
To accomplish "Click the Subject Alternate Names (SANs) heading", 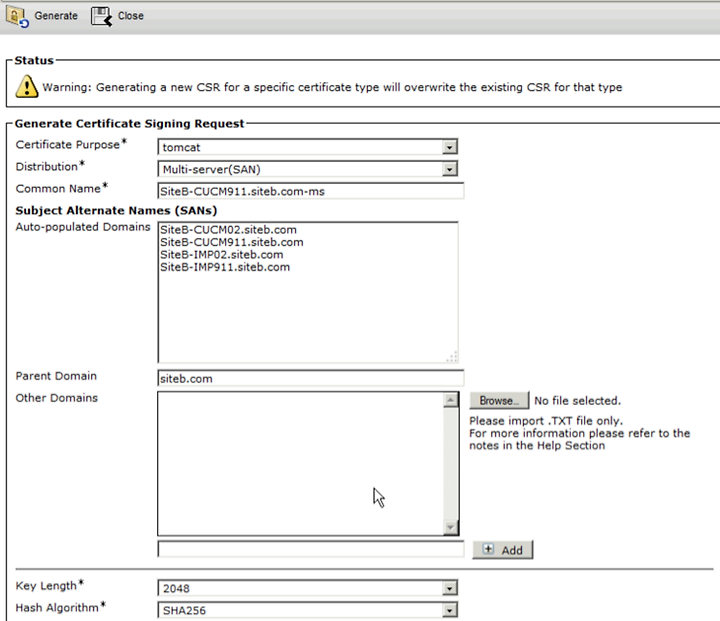I will pyautogui.click(x=116, y=210).
